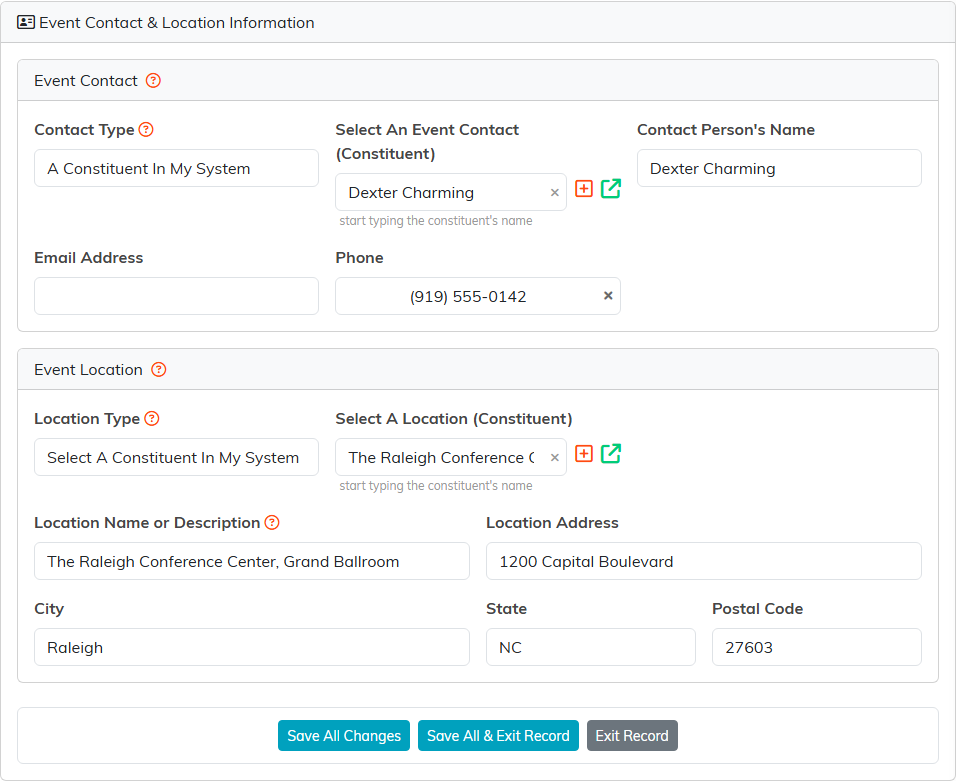Click the Event Contact section heading
Viewport: 956px width, 781px height.
click(86, 80)
